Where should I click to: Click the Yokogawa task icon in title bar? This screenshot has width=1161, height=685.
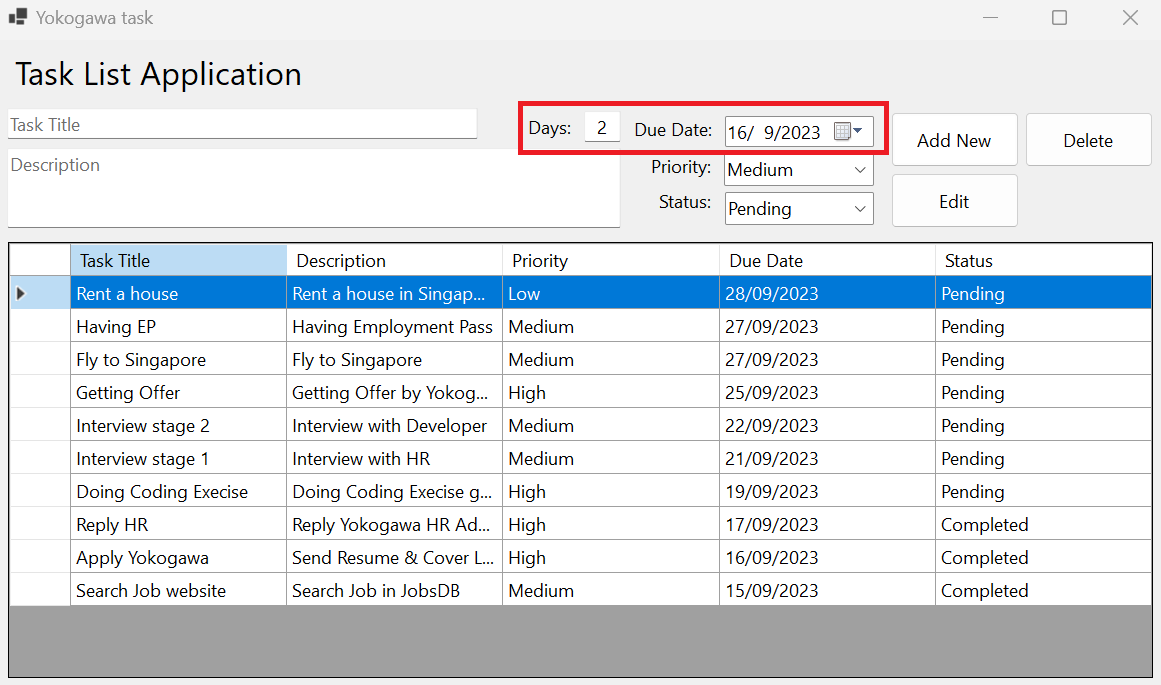[x=17, y=17]
